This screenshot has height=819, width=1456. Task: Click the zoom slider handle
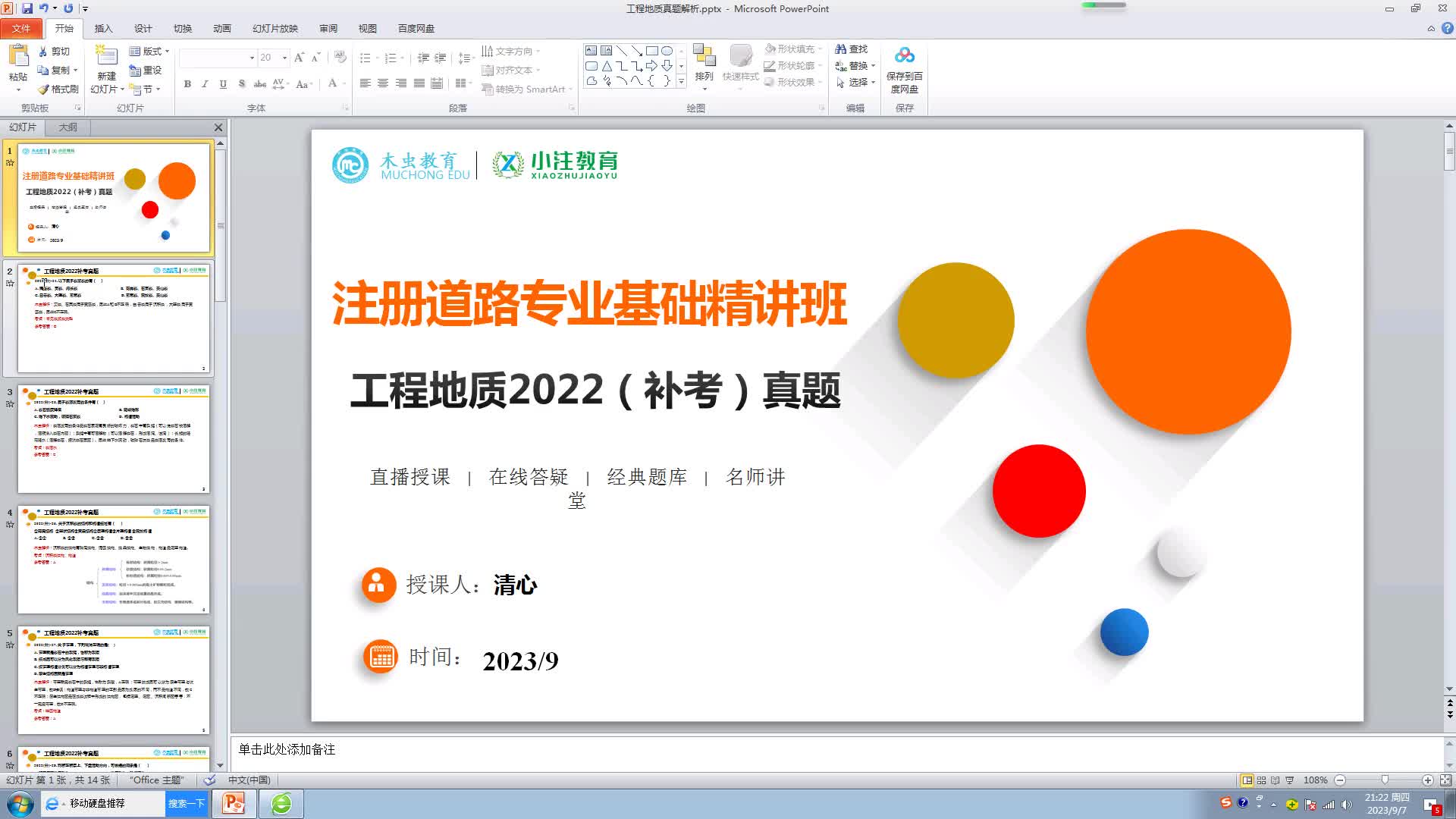coord(1385,780)
